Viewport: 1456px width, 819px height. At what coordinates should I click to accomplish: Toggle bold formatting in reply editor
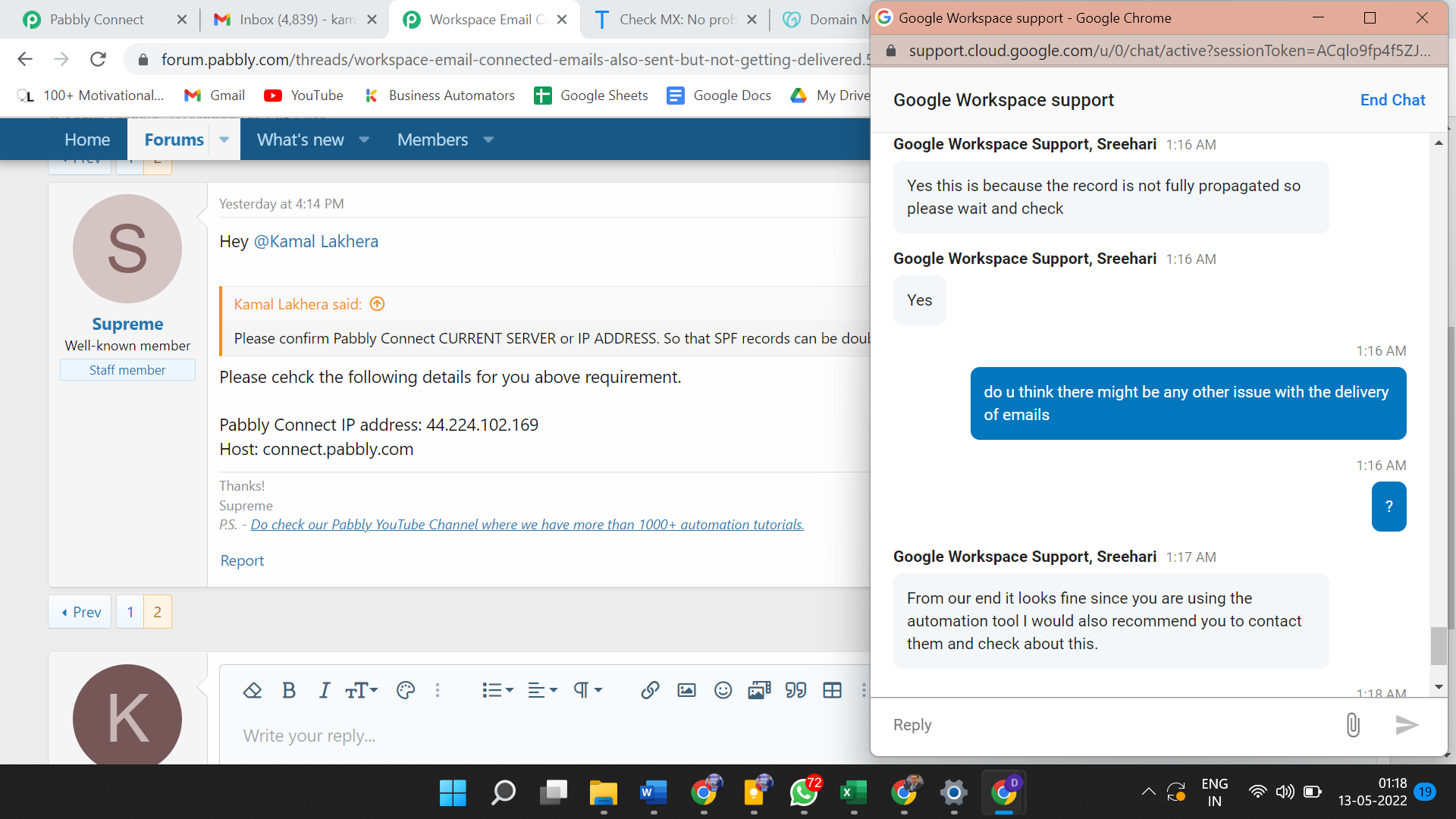289,690
